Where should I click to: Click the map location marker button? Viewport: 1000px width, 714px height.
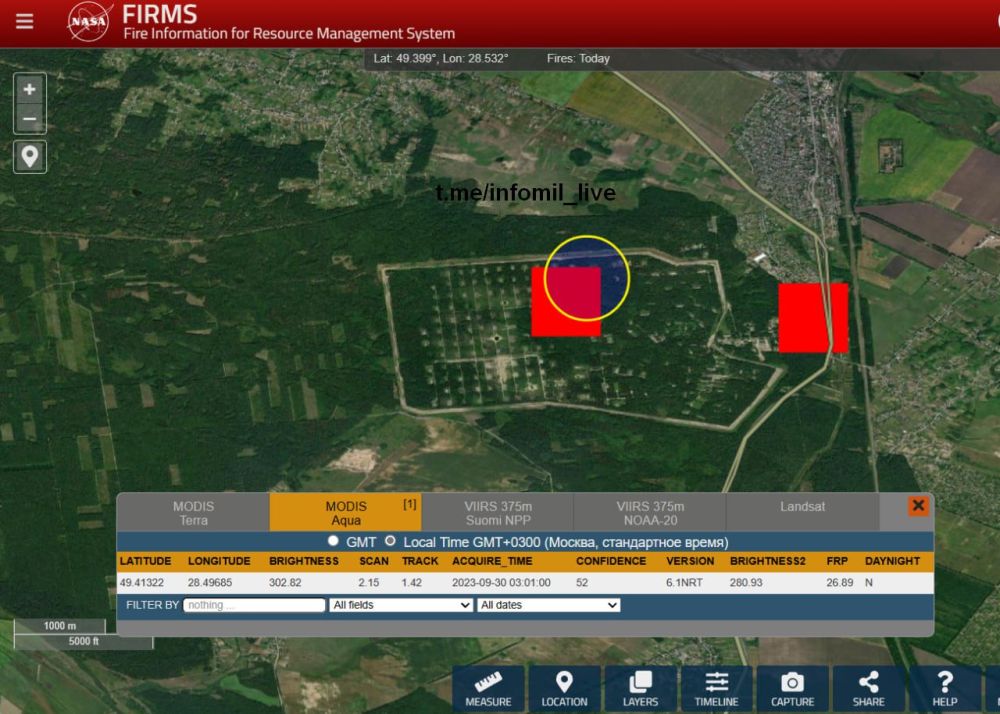[x=30, y=156]
